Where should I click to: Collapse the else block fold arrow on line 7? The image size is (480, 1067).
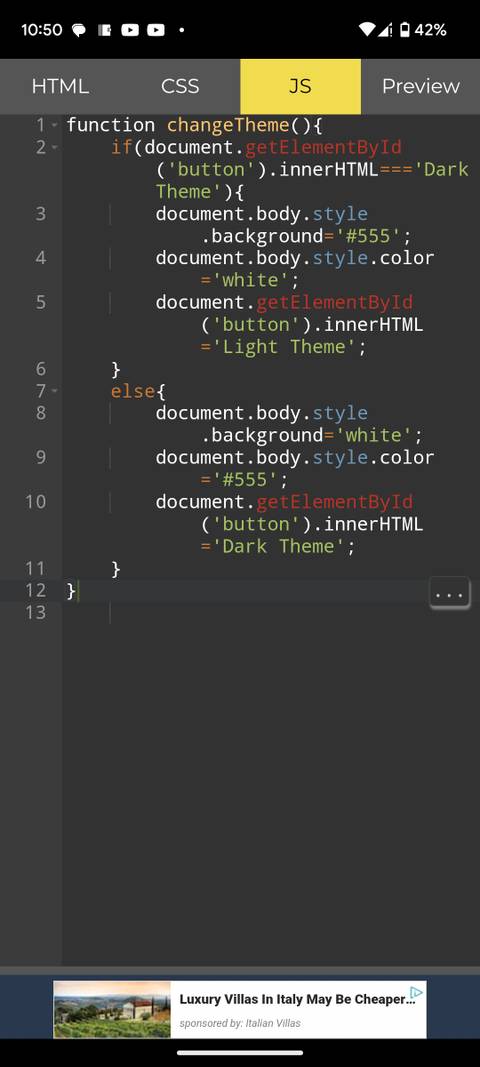pos(54,391)
